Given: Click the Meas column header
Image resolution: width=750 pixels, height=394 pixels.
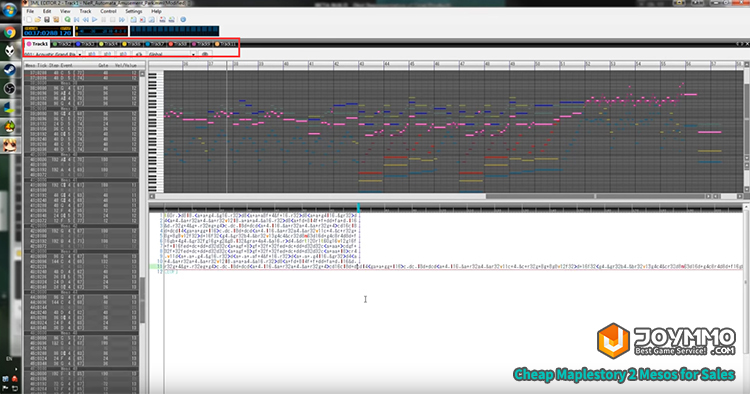Looking at the screenshot, I should (x=30, y=65).
